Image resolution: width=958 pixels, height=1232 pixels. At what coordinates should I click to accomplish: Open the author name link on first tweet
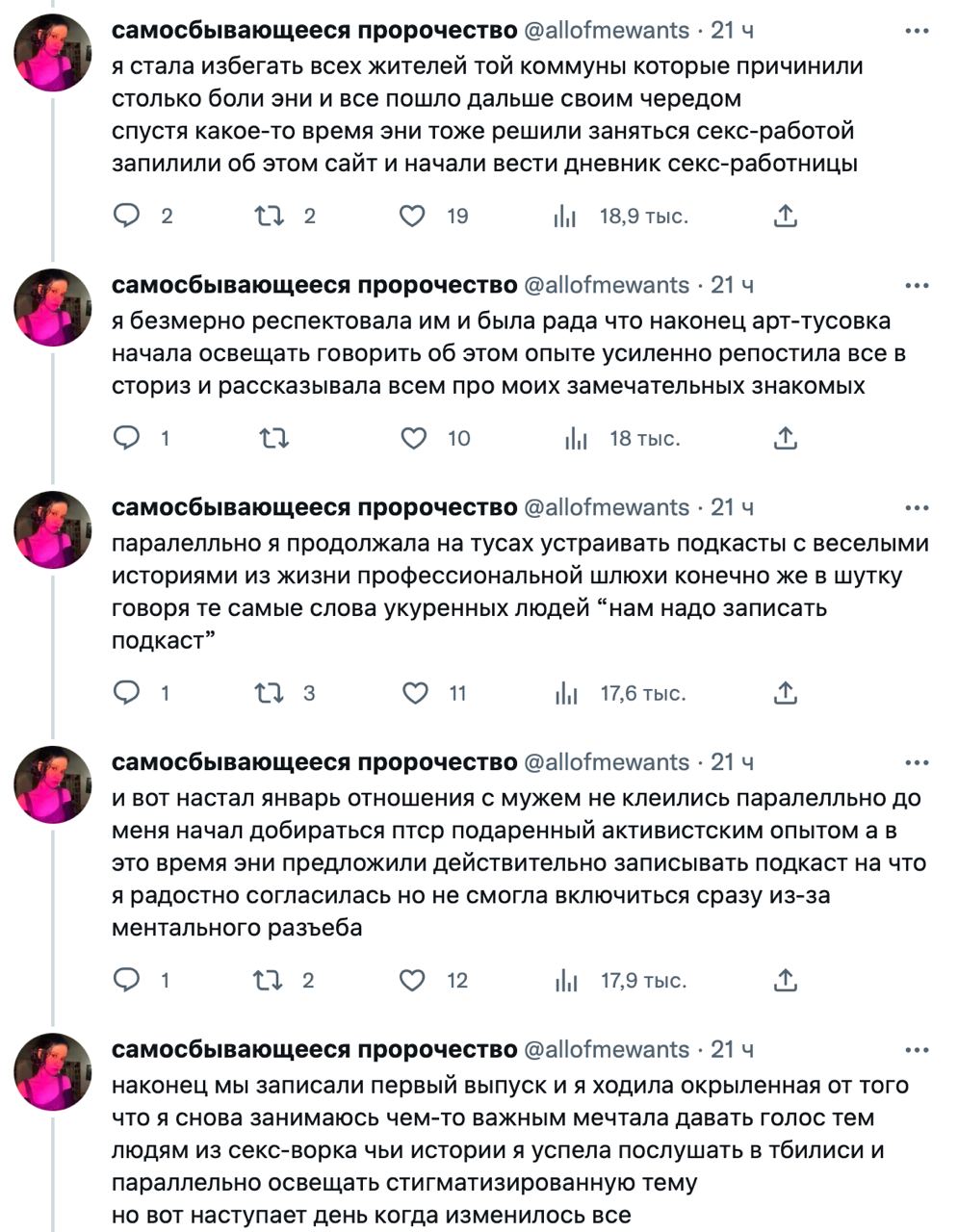315,31
